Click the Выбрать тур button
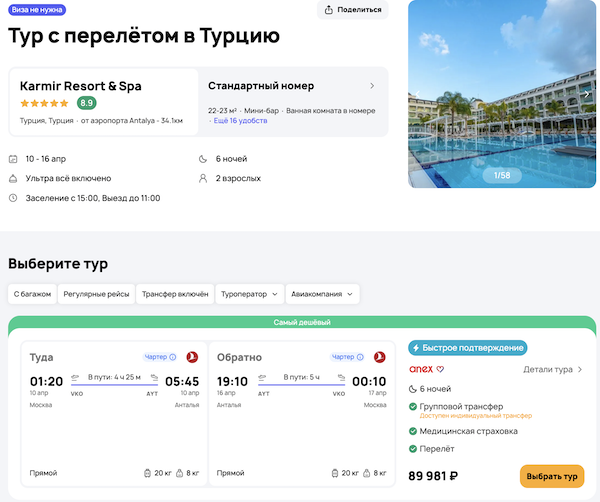Image resolution: width=600 pixels, height=502 pixels. point(552,476)
